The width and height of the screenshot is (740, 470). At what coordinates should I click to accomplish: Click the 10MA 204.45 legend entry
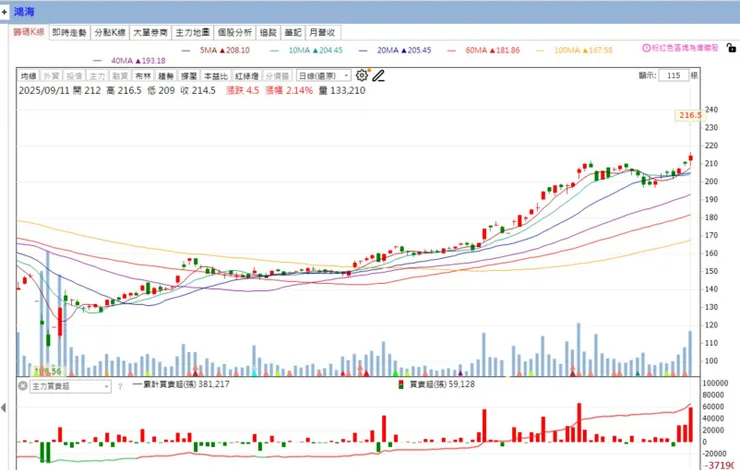pyautogui.click(x=307, y=50)
